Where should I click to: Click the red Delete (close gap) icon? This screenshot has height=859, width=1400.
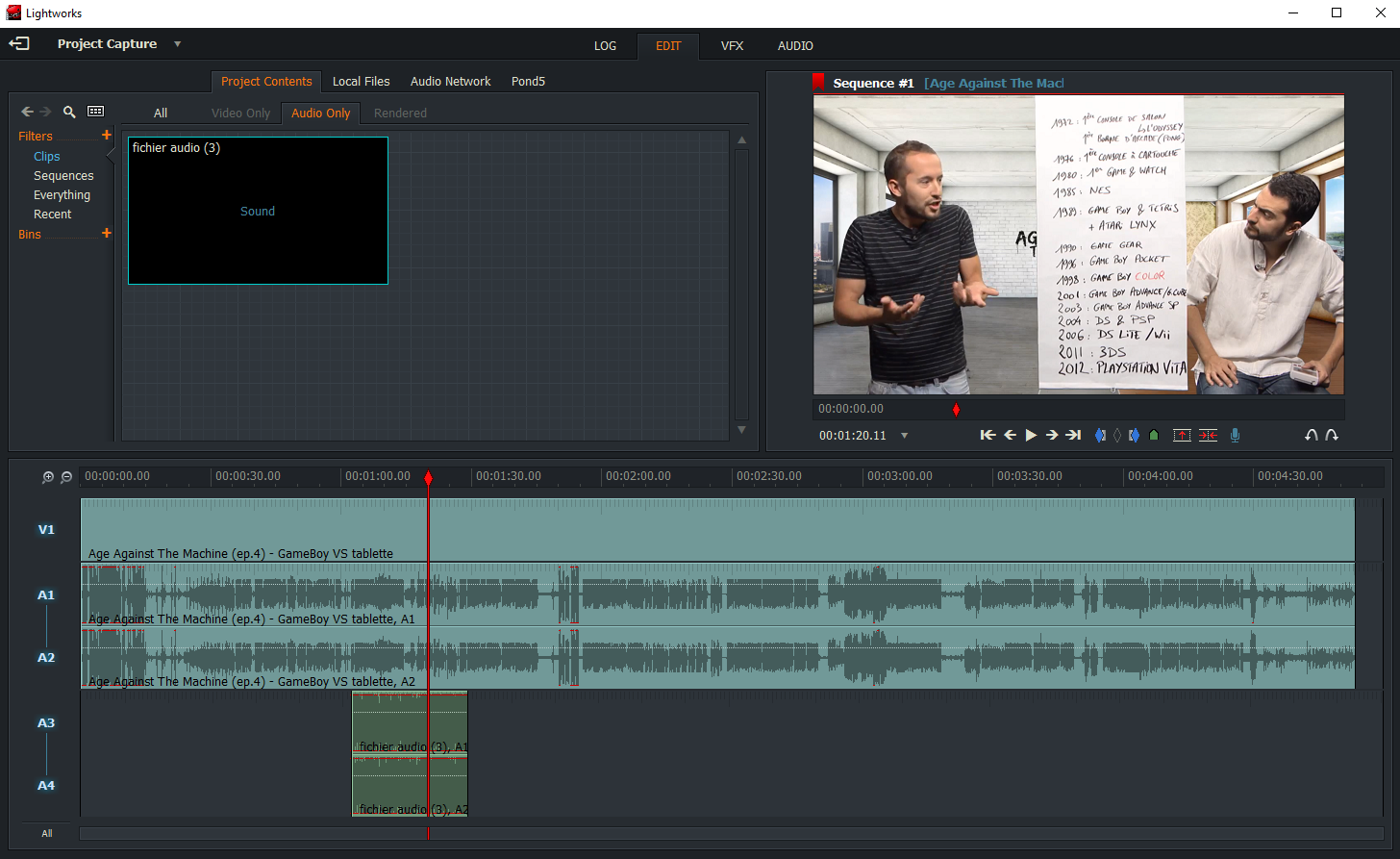[x=1208, y=436]
